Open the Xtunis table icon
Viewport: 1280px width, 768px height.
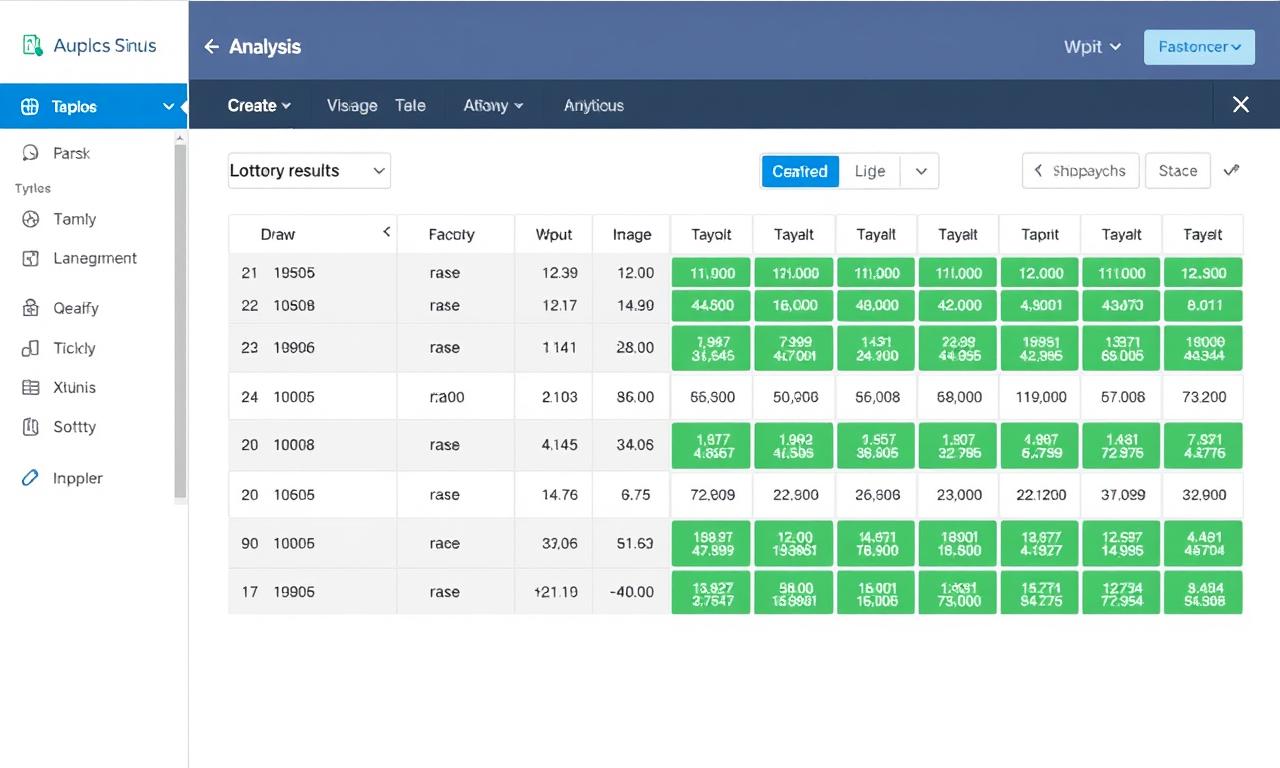pos(30,387)
